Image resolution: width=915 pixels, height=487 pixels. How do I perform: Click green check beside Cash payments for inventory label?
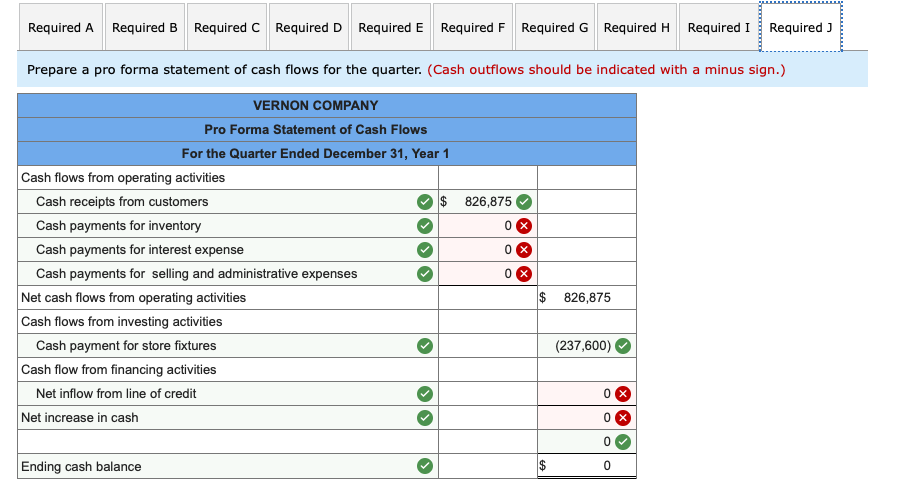[425, 226]
